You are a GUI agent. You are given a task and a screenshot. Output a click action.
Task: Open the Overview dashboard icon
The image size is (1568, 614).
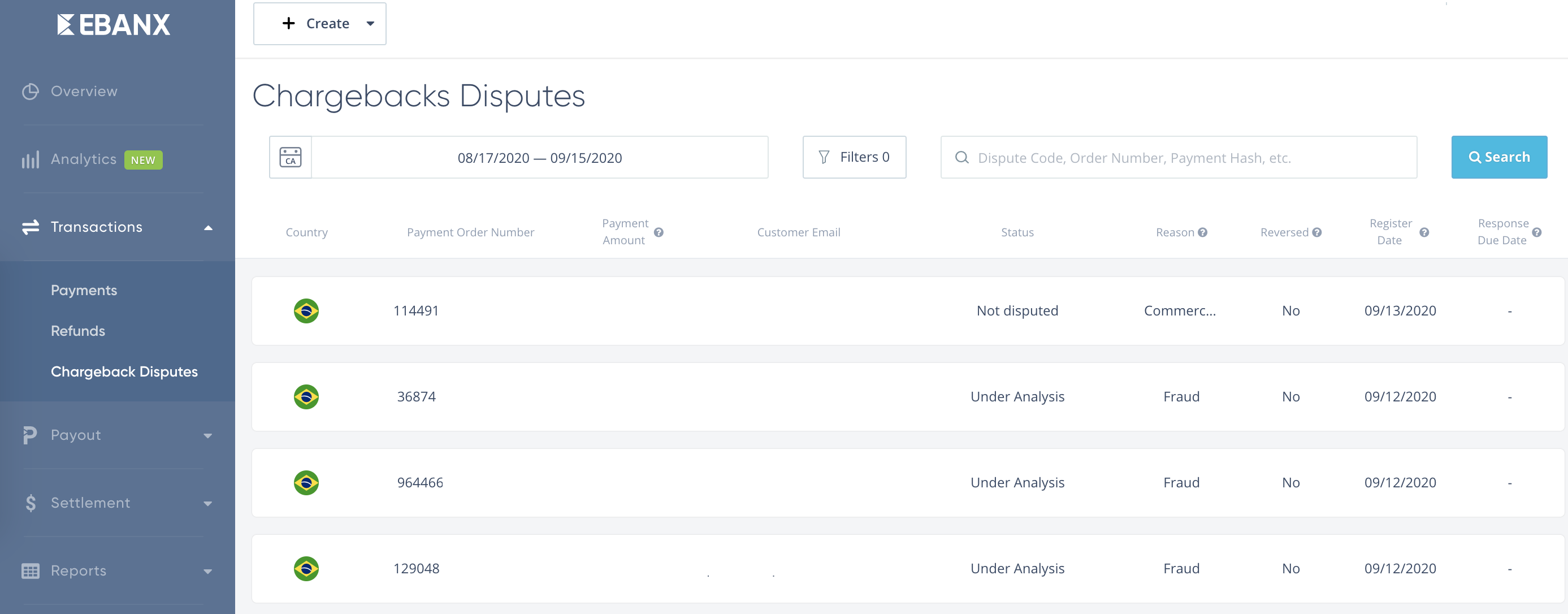click(x=30, y=91)
